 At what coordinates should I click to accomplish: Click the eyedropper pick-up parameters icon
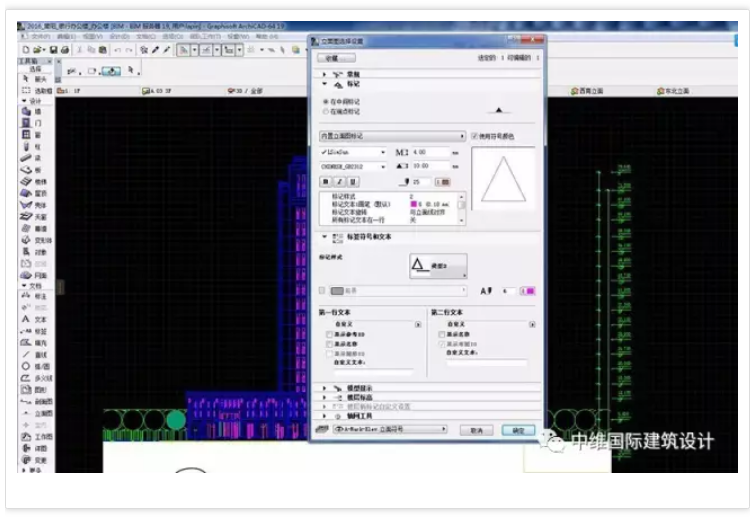click(156, 50)
